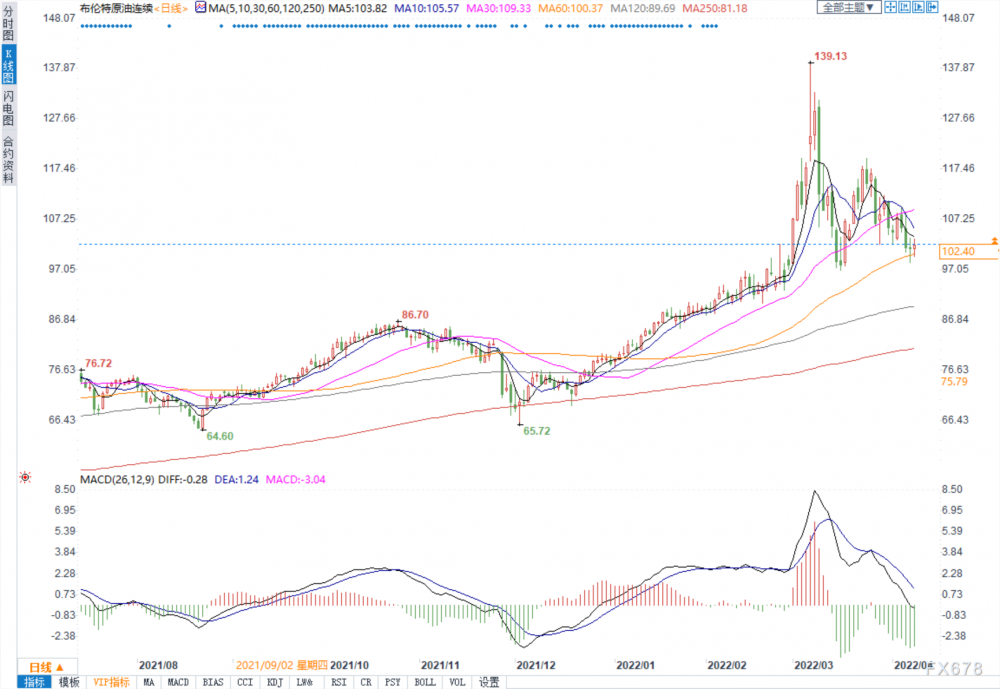Click the MA indicator icon before MA(5,10,30...)

click(201, 8)
